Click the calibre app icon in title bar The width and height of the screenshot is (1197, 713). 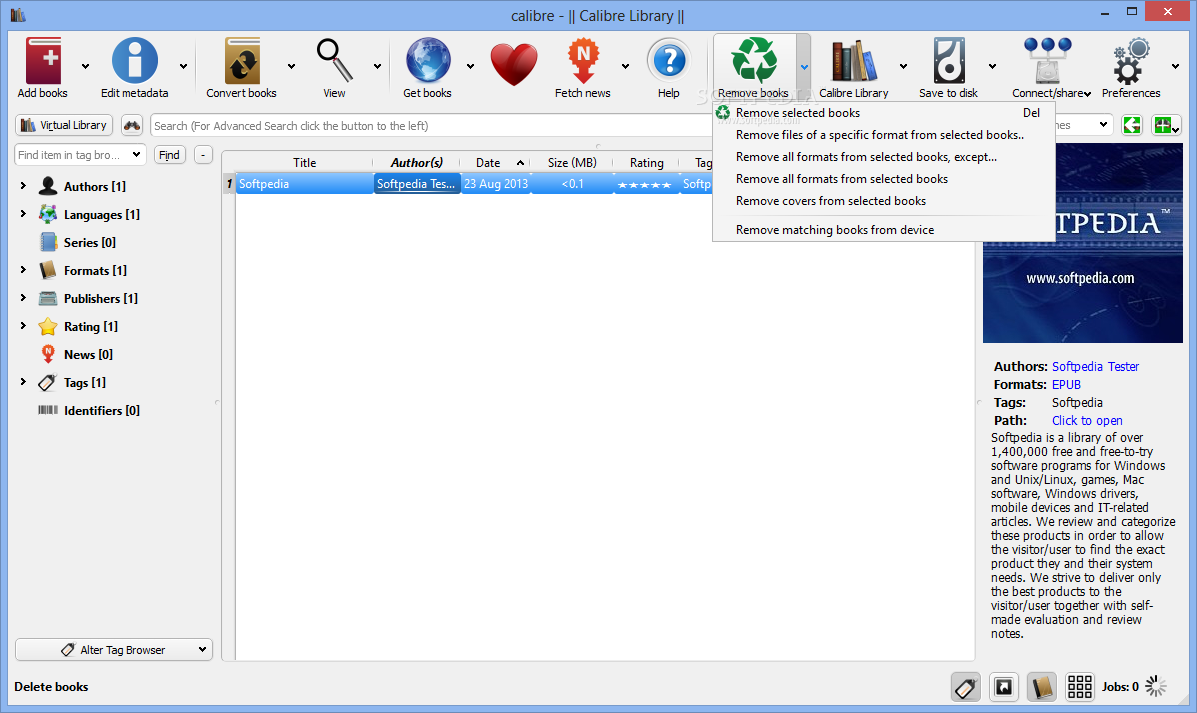point(18,15)
